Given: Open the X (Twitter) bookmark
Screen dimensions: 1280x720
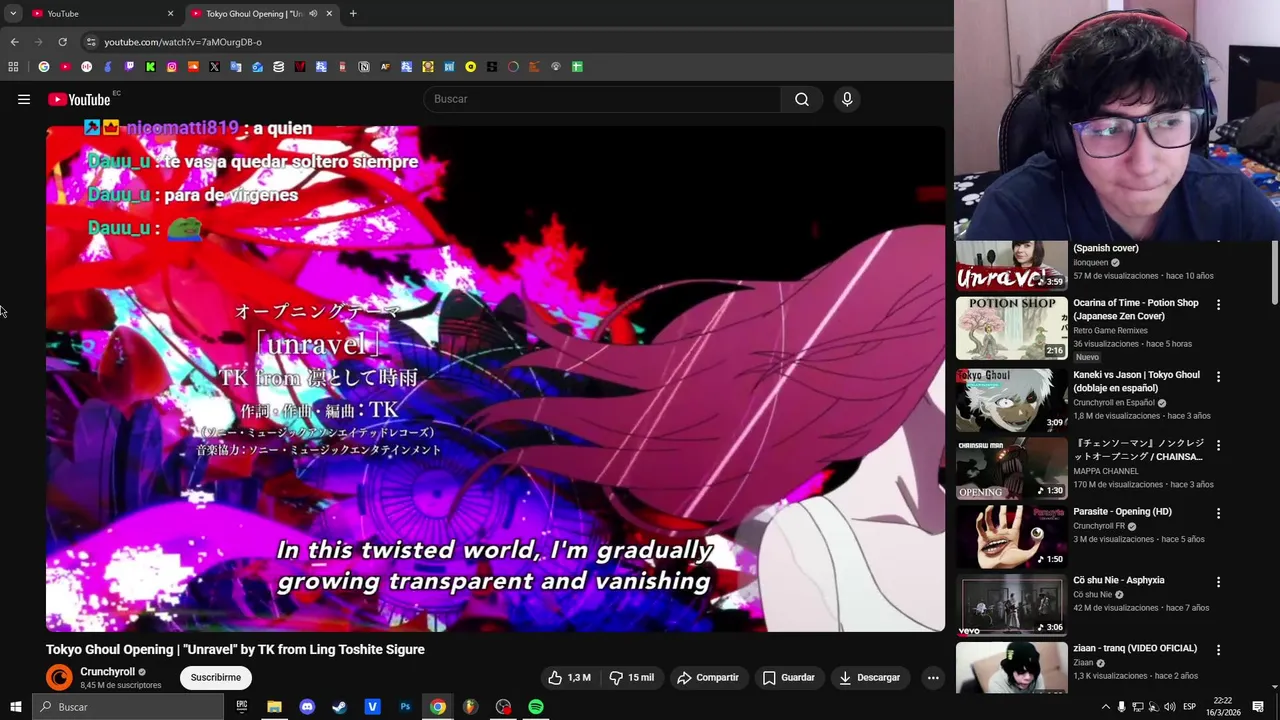Looking at the screenshot, I should [x=214, y=67].
